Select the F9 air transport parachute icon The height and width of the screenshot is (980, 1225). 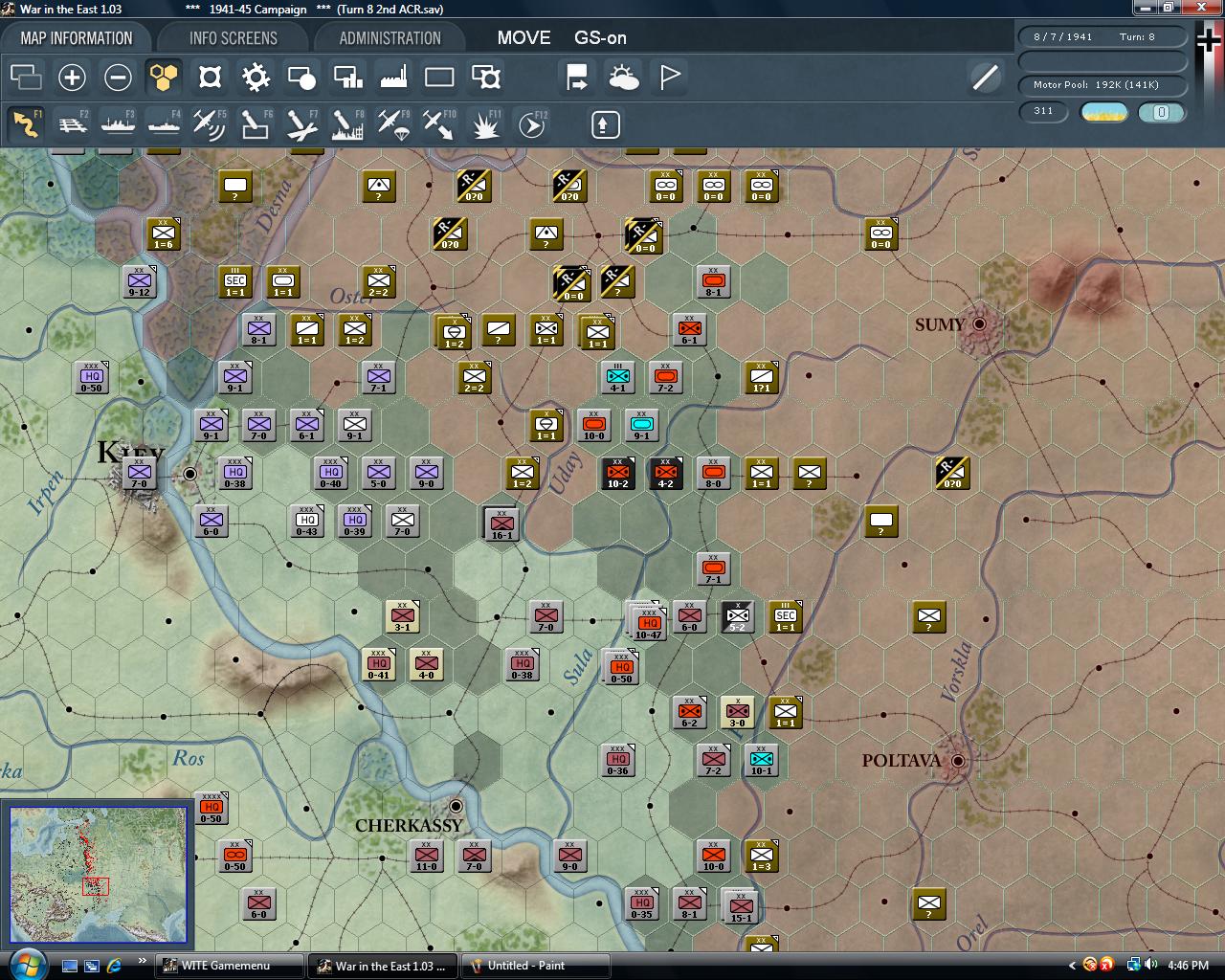pos(393,124)
